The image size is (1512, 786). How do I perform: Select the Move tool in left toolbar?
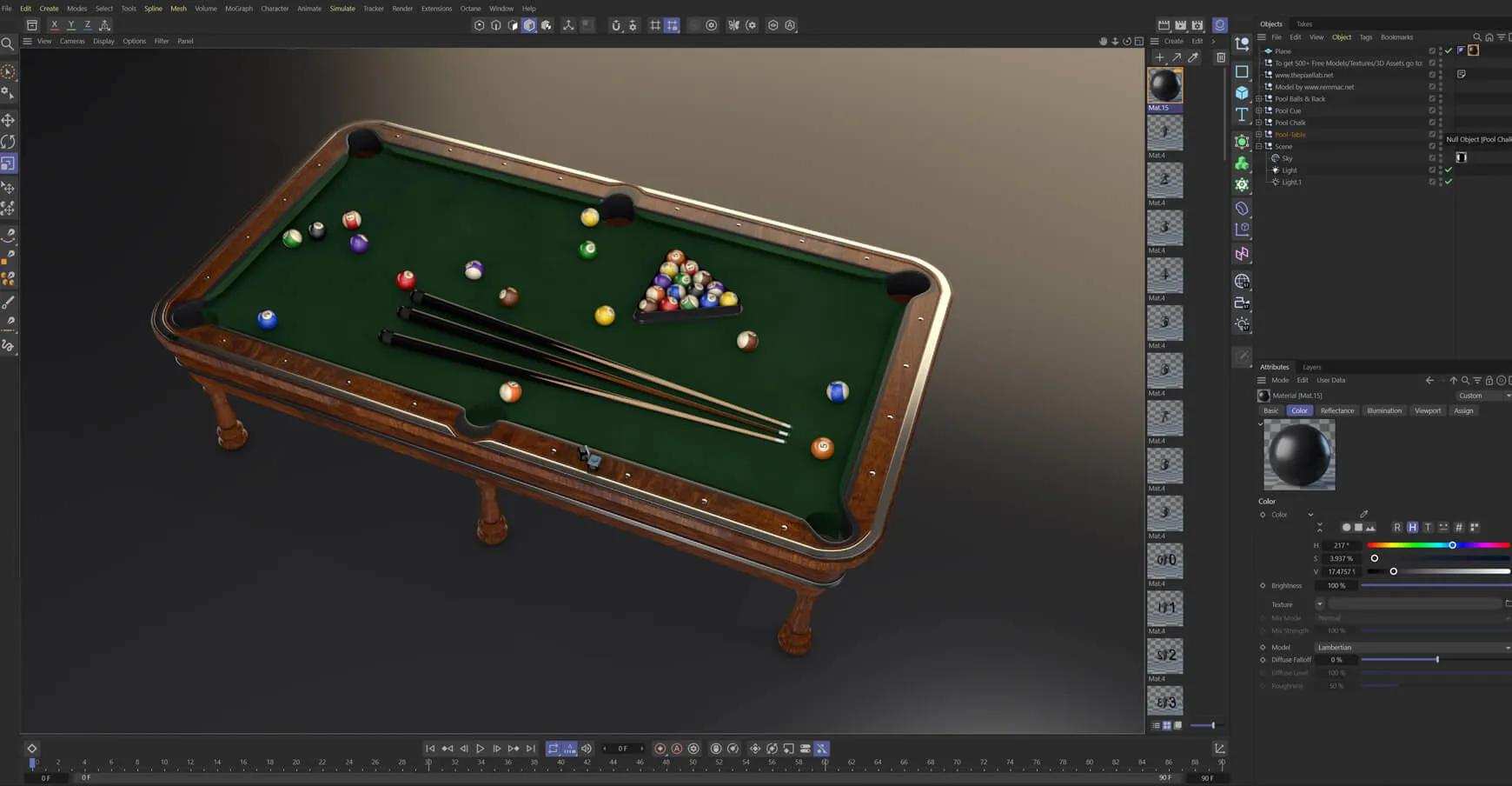click(9, 120)
